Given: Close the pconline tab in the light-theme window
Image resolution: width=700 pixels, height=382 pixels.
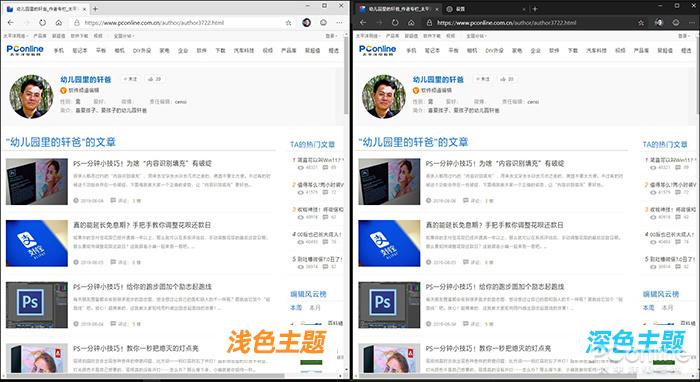Looking at the screenshot, I should click(84, 8).
